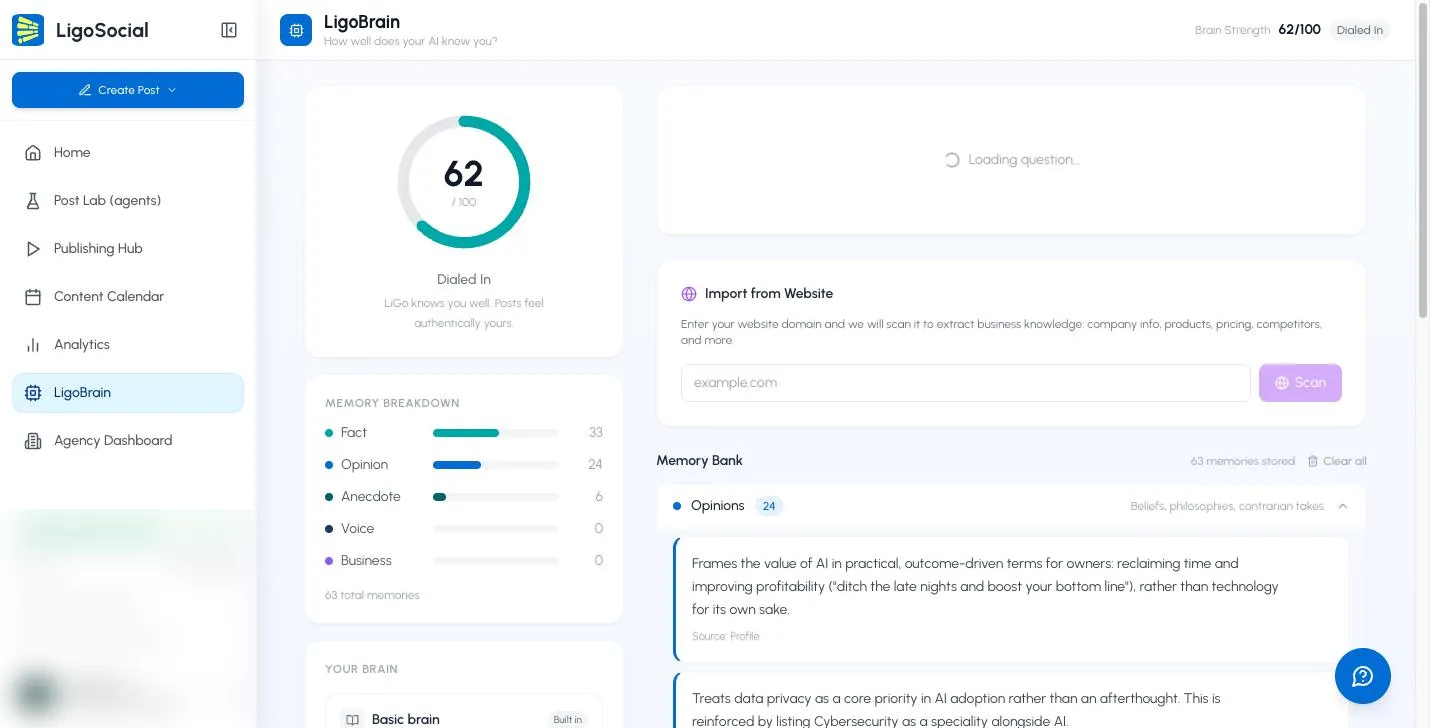Click the Fact memory progress bar

[495, 433]
